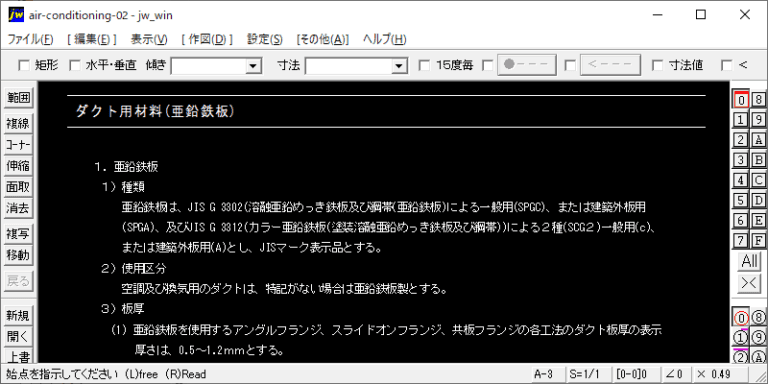This screenshot has width=768, height=384.
Task: Select layer 1 square button
Action: [741, 120]
